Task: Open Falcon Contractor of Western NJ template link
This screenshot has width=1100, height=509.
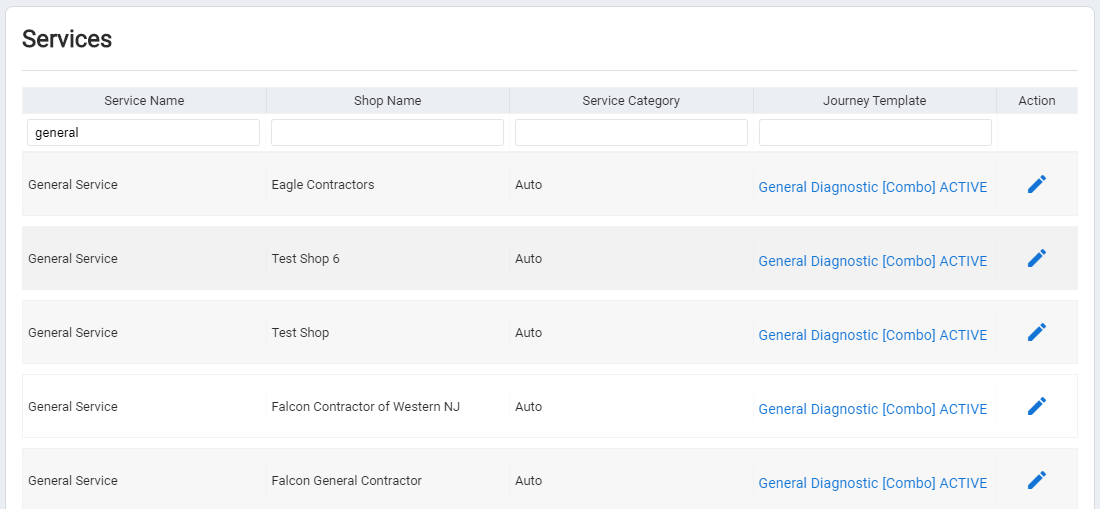Action: pyautogui.click(x=873, y=409)
